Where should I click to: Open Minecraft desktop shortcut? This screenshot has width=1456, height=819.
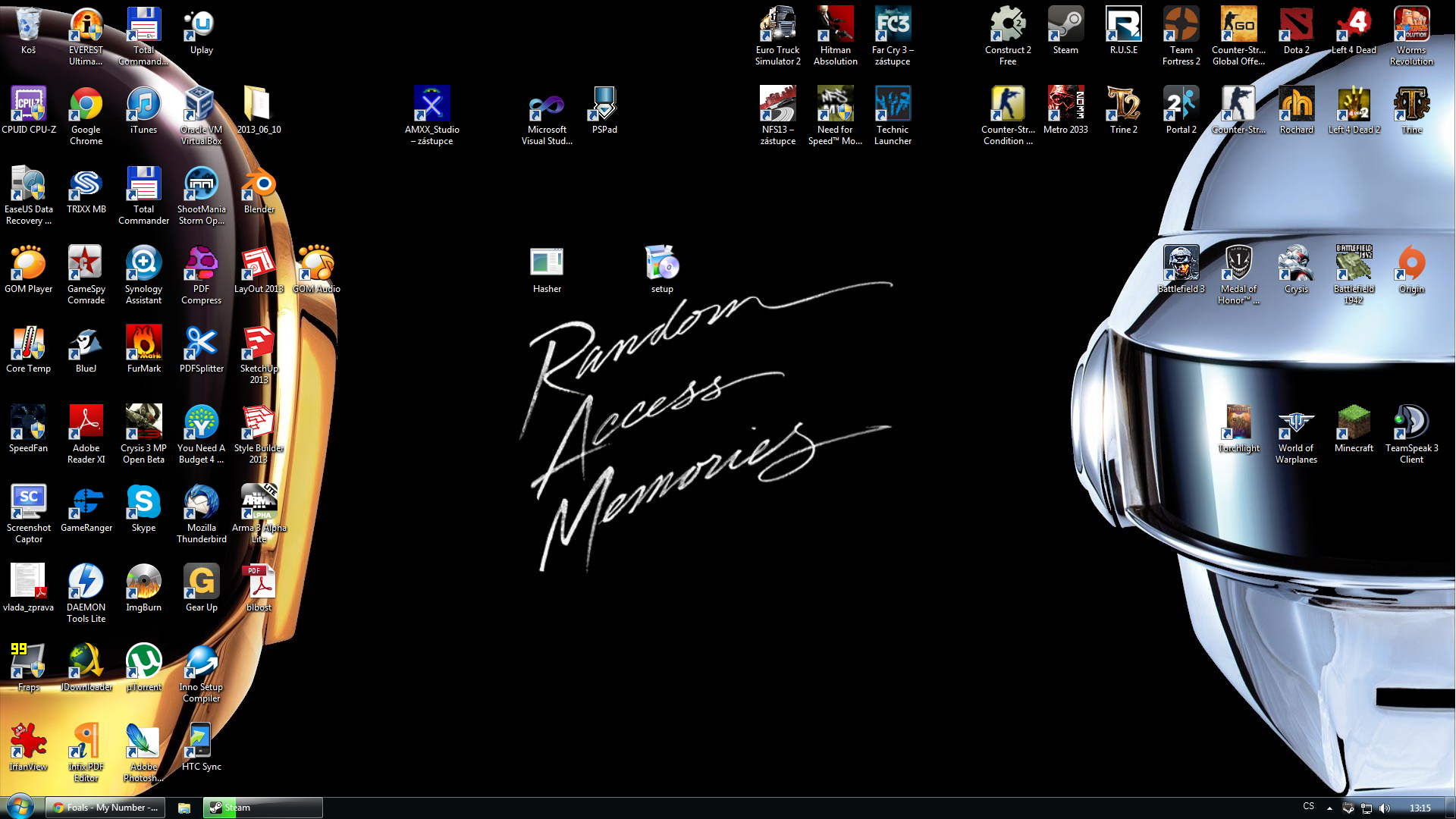1354,429
